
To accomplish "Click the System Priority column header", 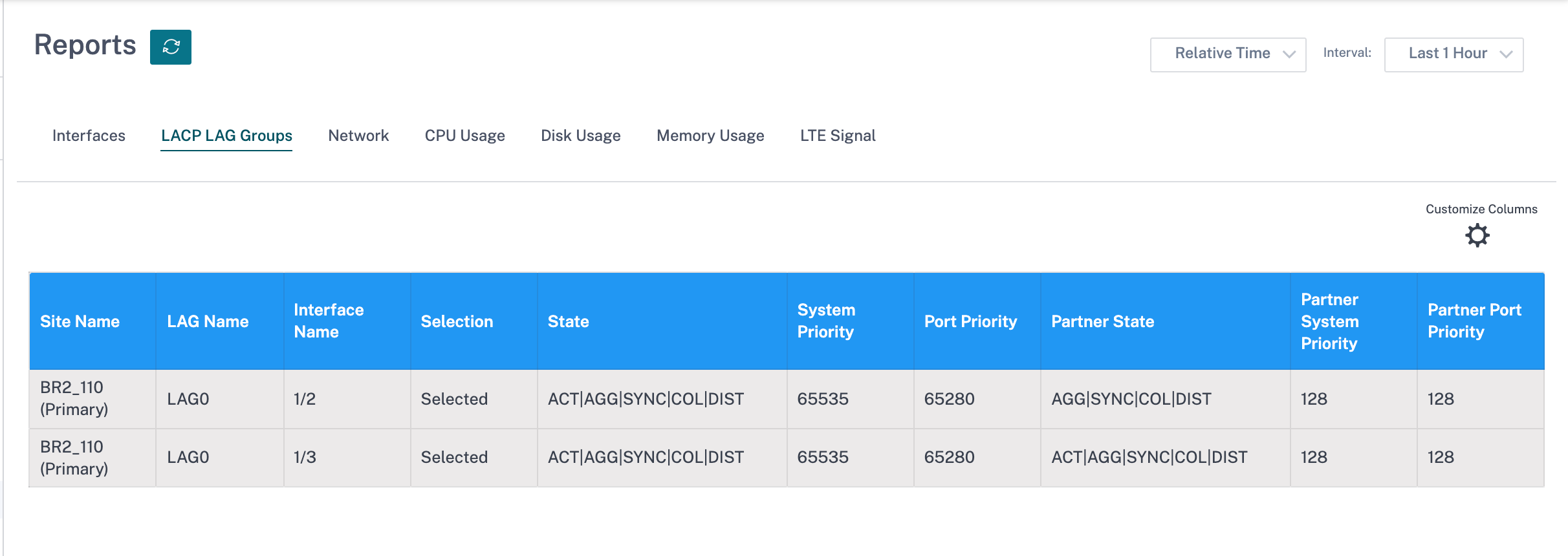I will 850,321.
